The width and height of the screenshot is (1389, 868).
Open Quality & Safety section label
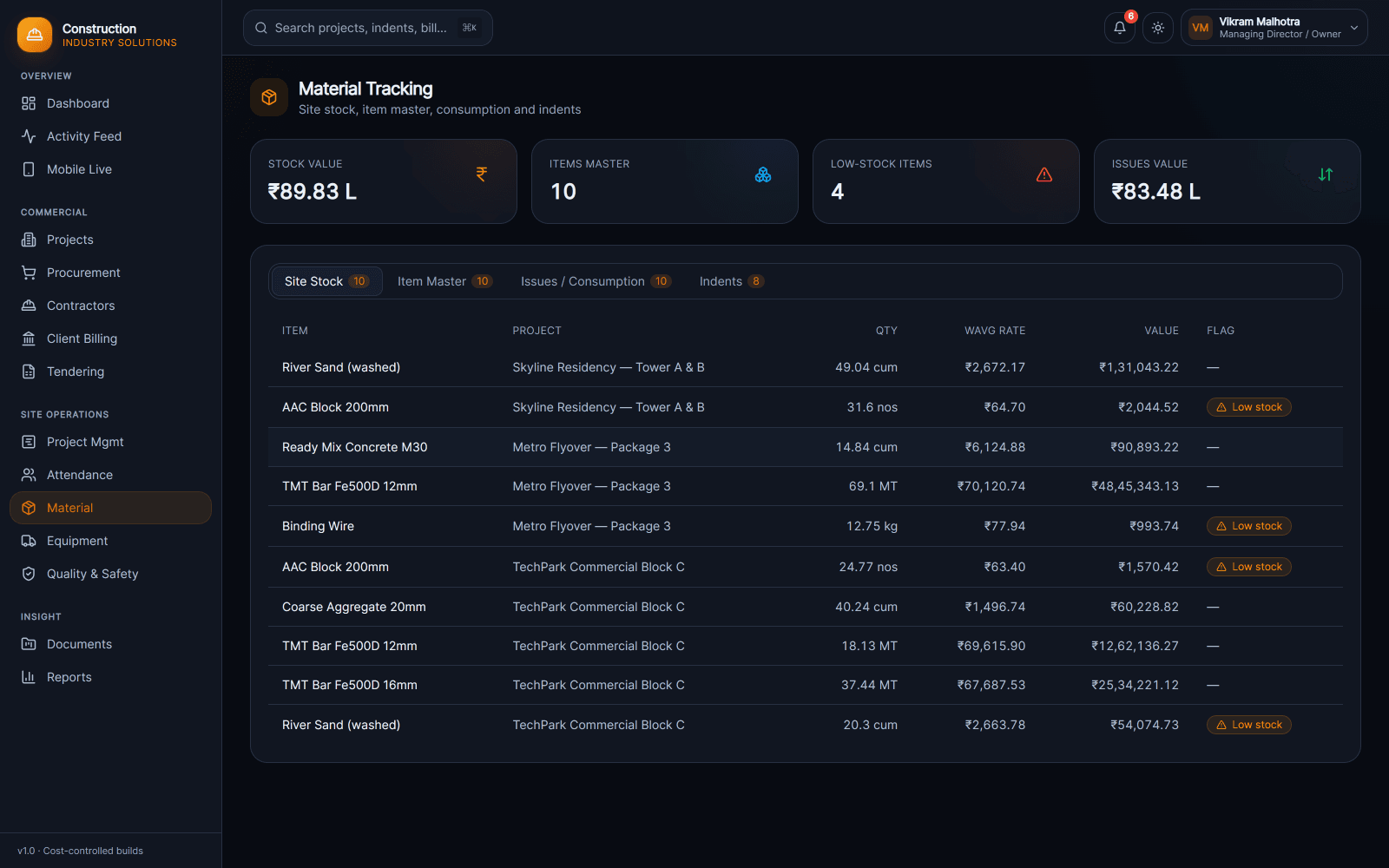[93, 574]
